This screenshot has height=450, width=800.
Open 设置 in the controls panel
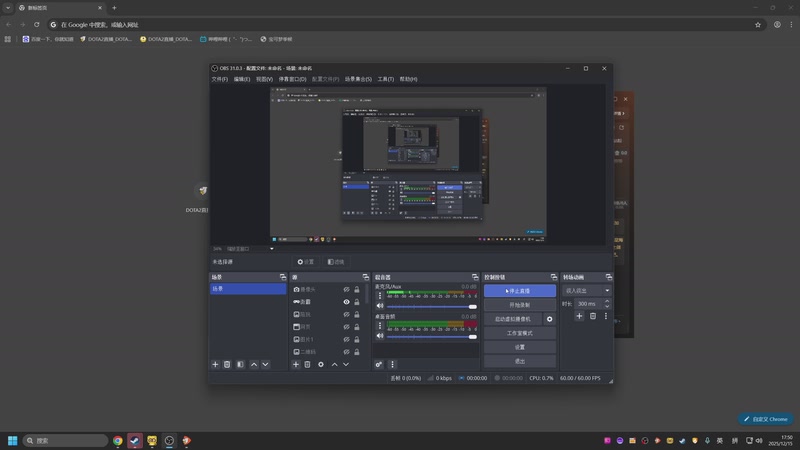point(519,347)
